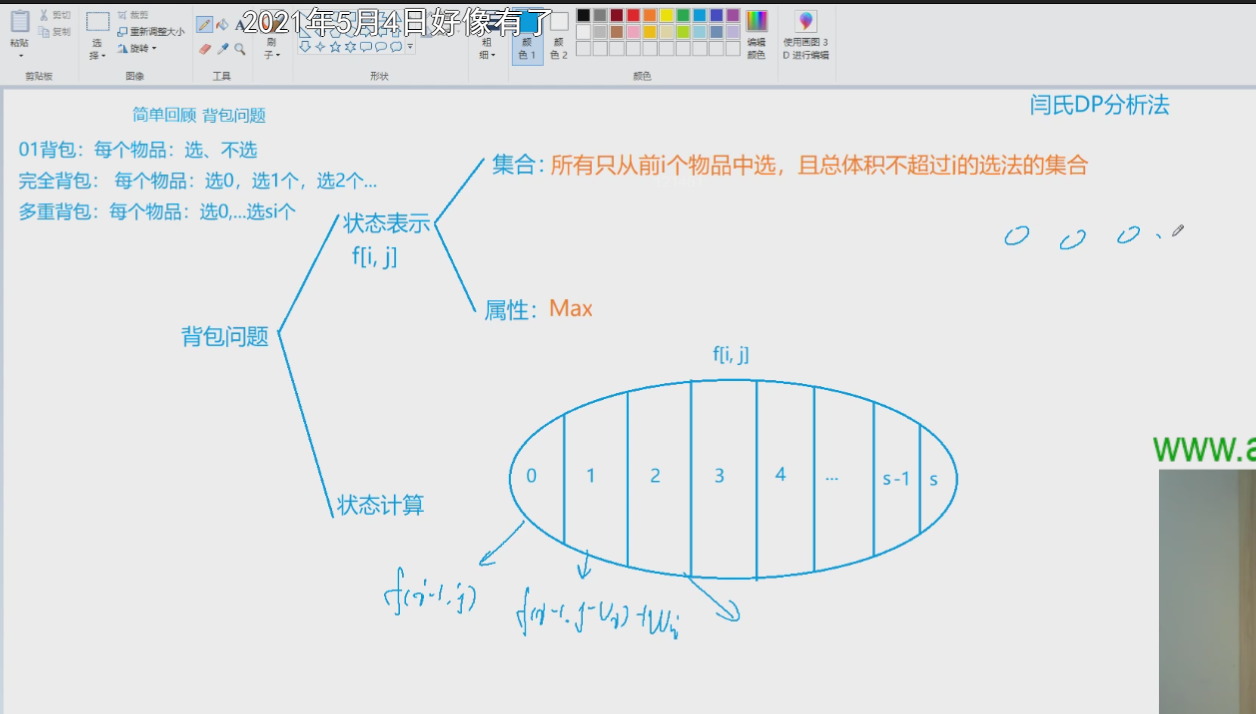The image size is (1256, 714).
Task: Click ellipse segment labeled 's-1'
Action: [896, 479]
